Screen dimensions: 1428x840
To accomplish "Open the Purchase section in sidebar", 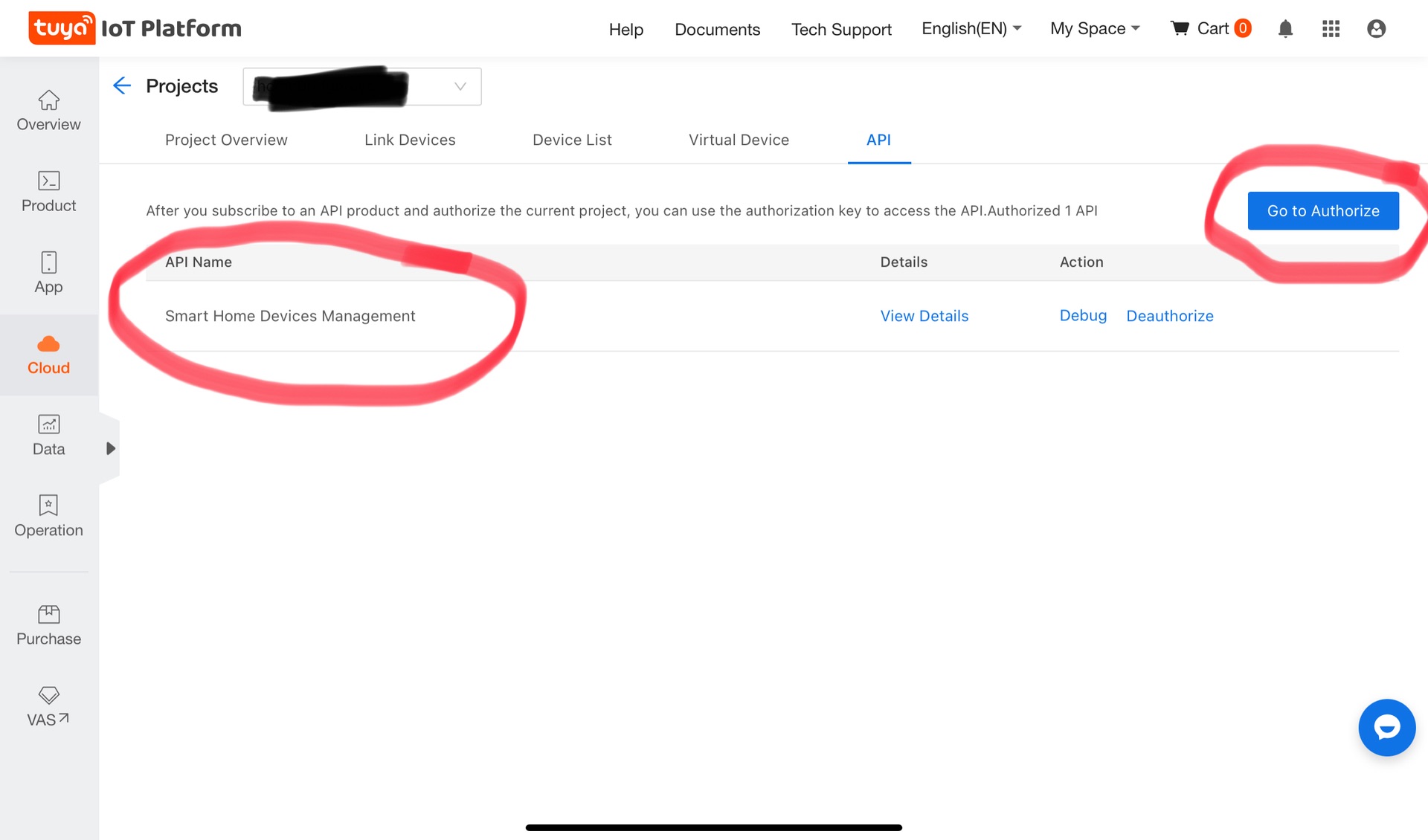I will click(48, 625).
